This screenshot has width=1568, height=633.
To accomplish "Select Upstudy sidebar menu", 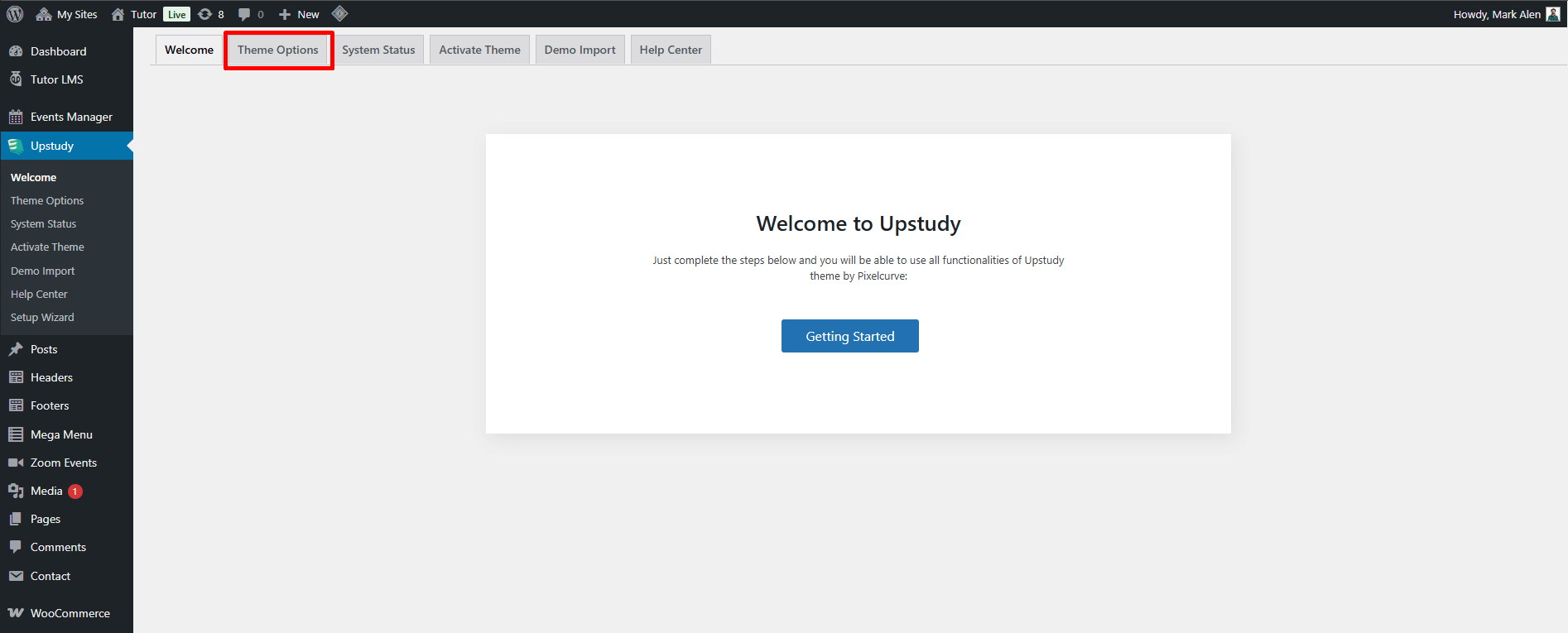I will 66,146.
